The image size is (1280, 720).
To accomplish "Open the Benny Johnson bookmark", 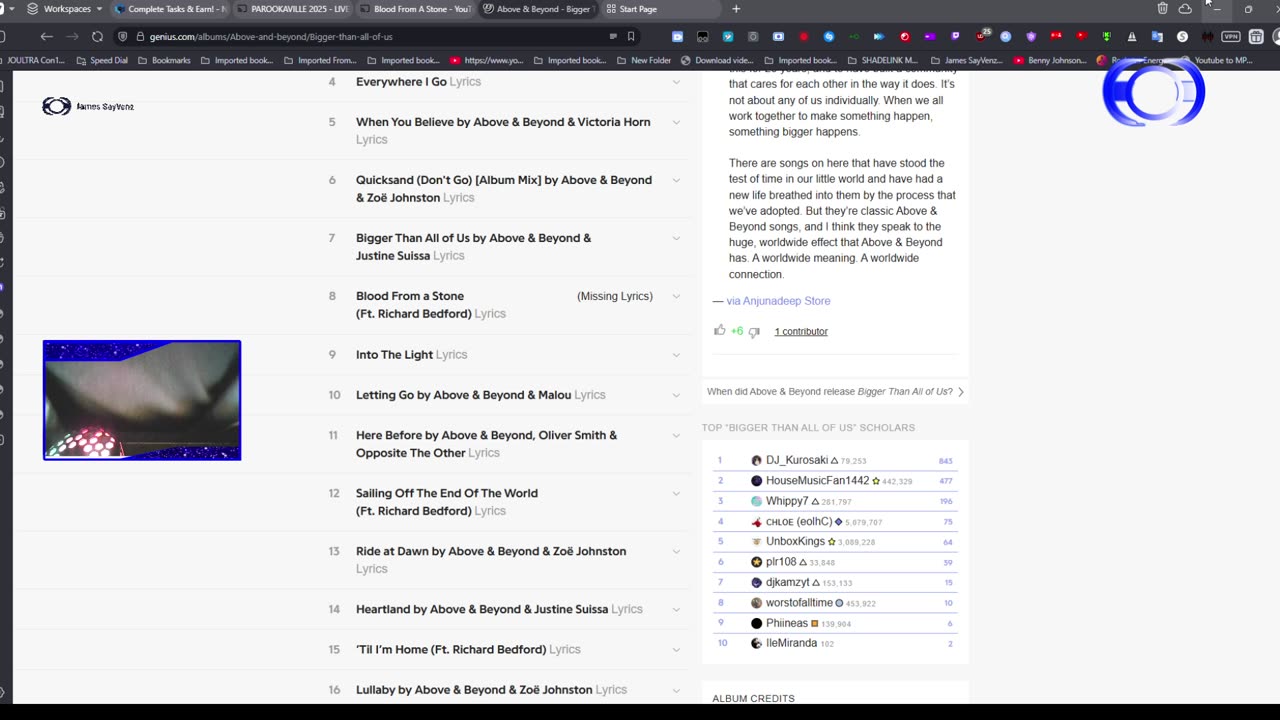I will pos(1050,60).
